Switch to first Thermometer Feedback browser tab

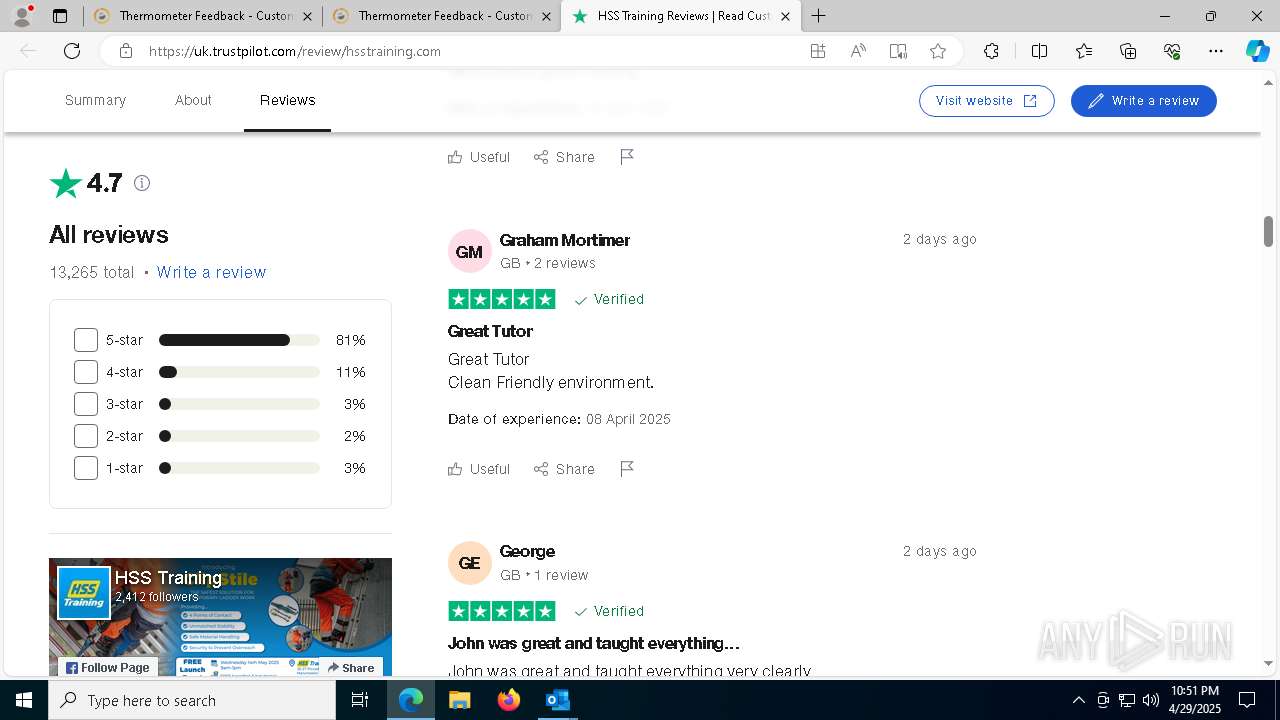202,16
